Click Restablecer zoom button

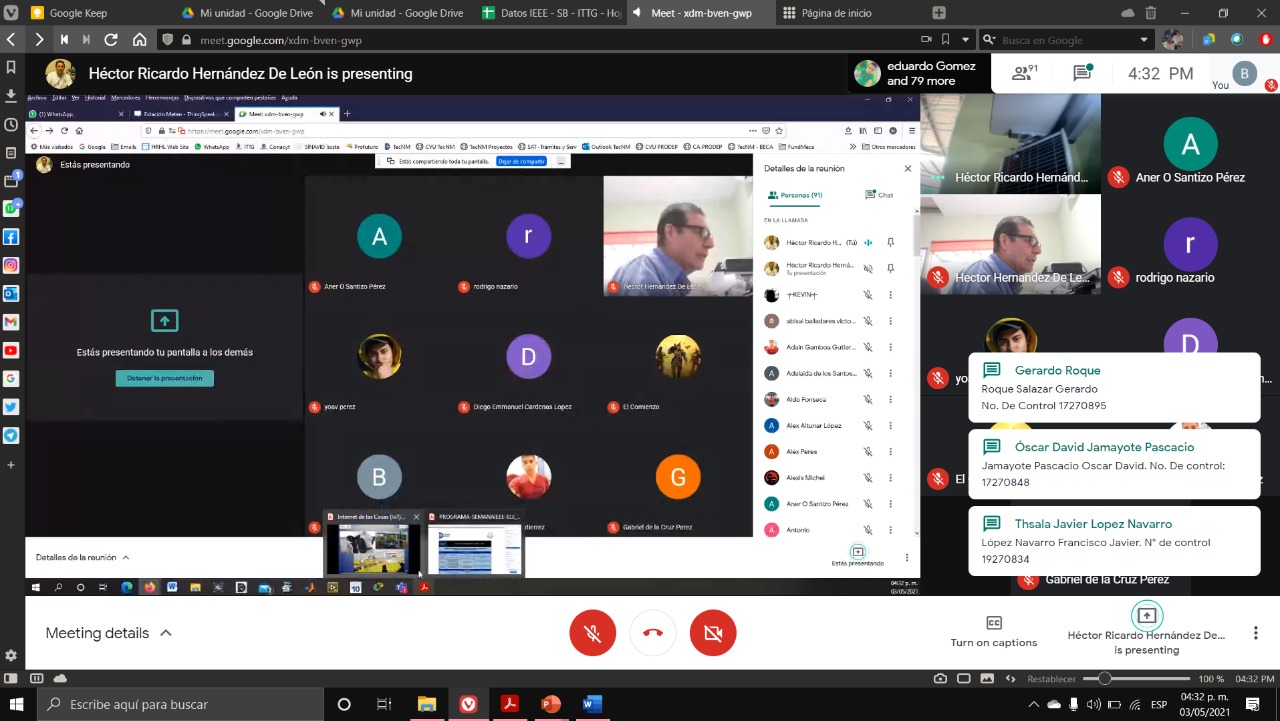click(x=1051, y=679)
